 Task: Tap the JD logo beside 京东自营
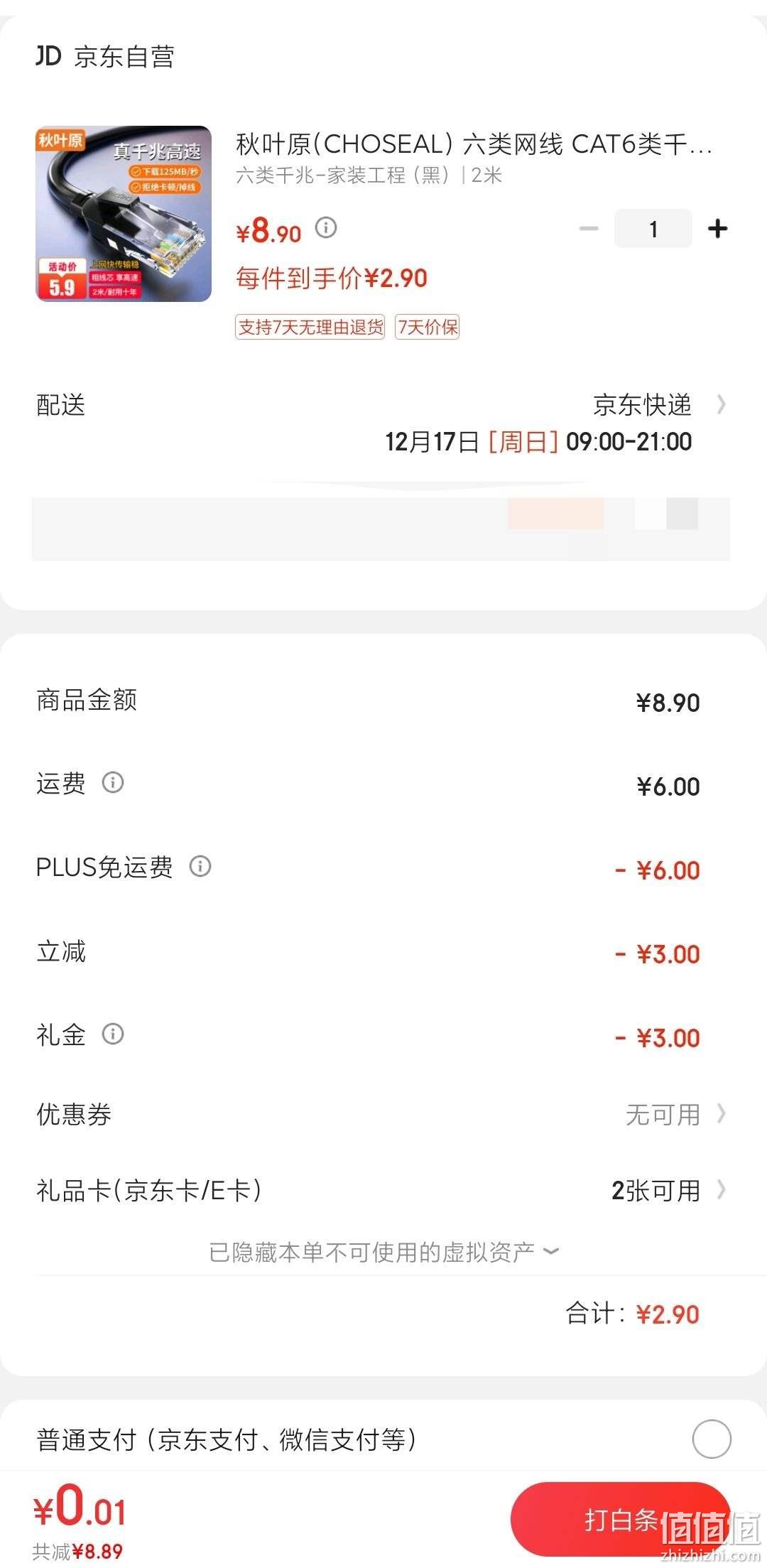pos(48,55)
